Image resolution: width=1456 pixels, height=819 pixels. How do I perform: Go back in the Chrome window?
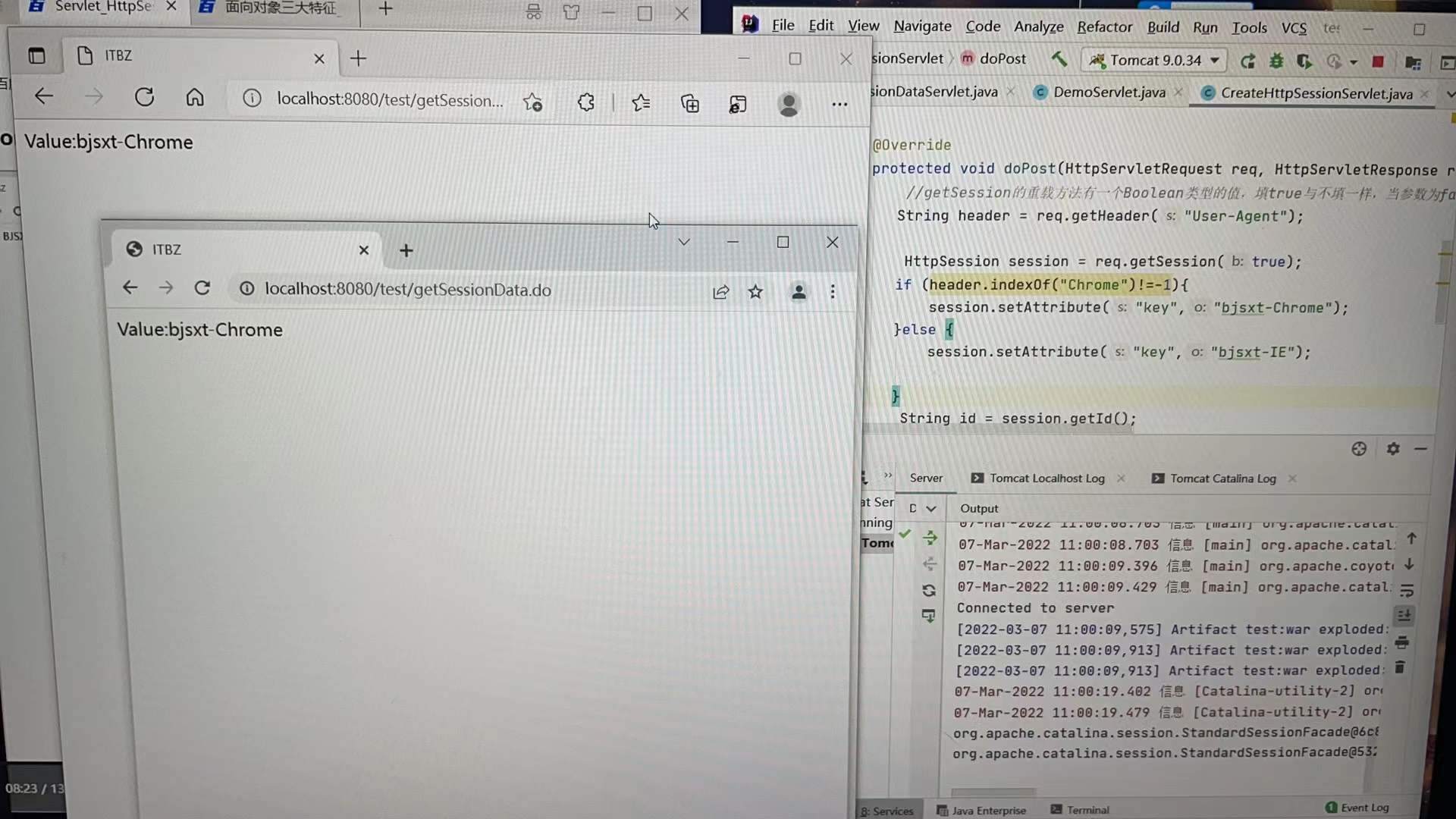[130, 288]
